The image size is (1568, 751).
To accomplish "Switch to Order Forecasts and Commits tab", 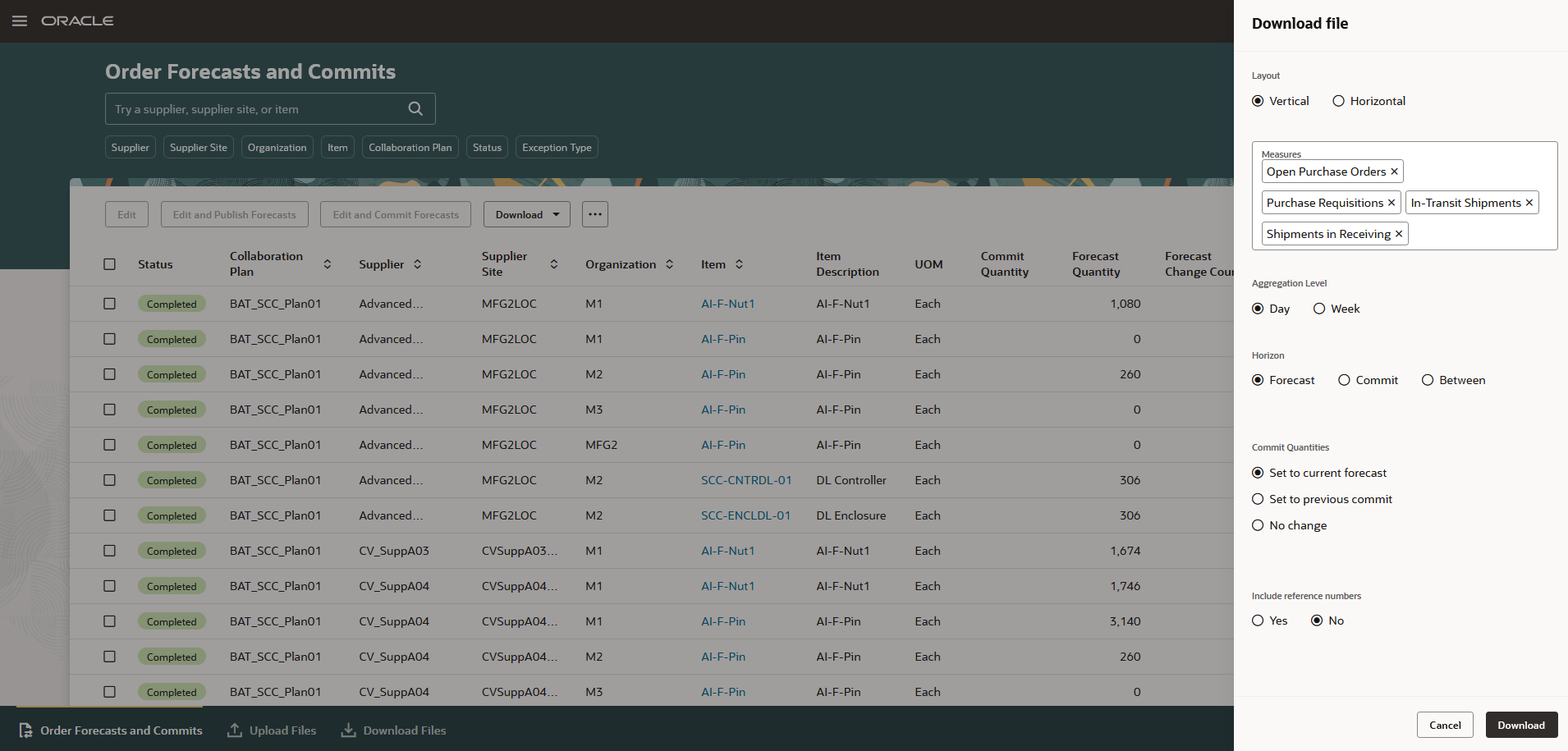I will click(110, 730).
